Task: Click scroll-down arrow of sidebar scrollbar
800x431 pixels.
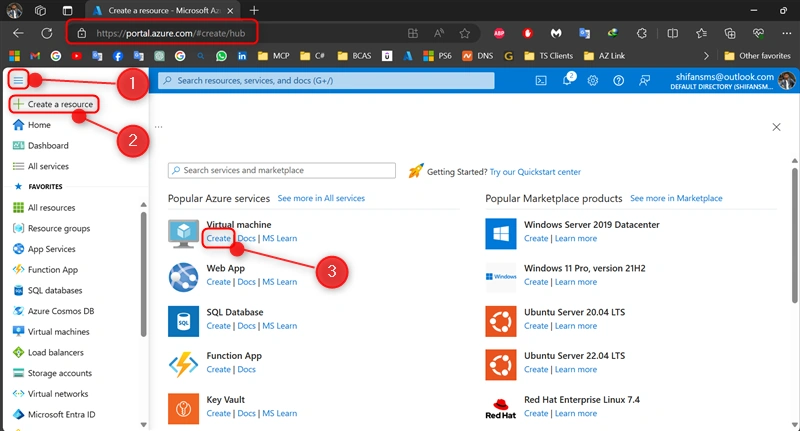Action: (x=143, y=424)
